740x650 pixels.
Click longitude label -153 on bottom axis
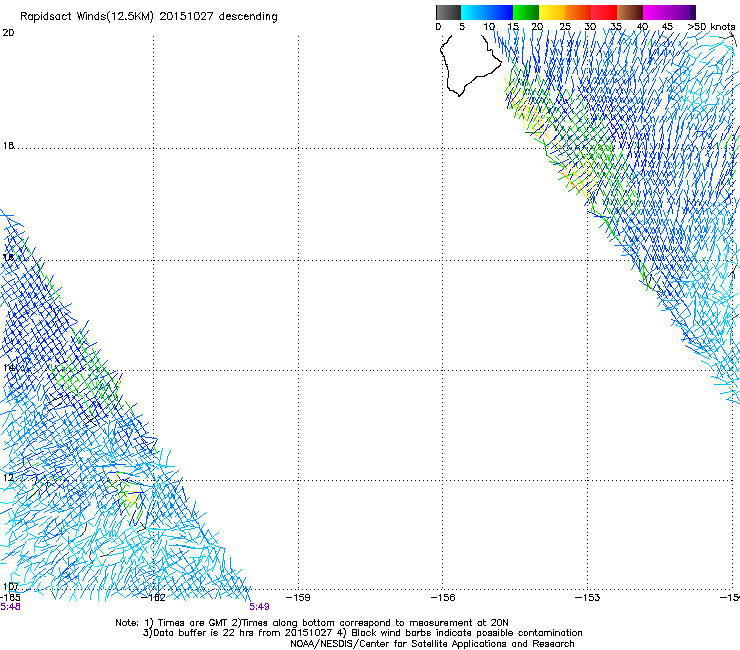coord(588,598)
